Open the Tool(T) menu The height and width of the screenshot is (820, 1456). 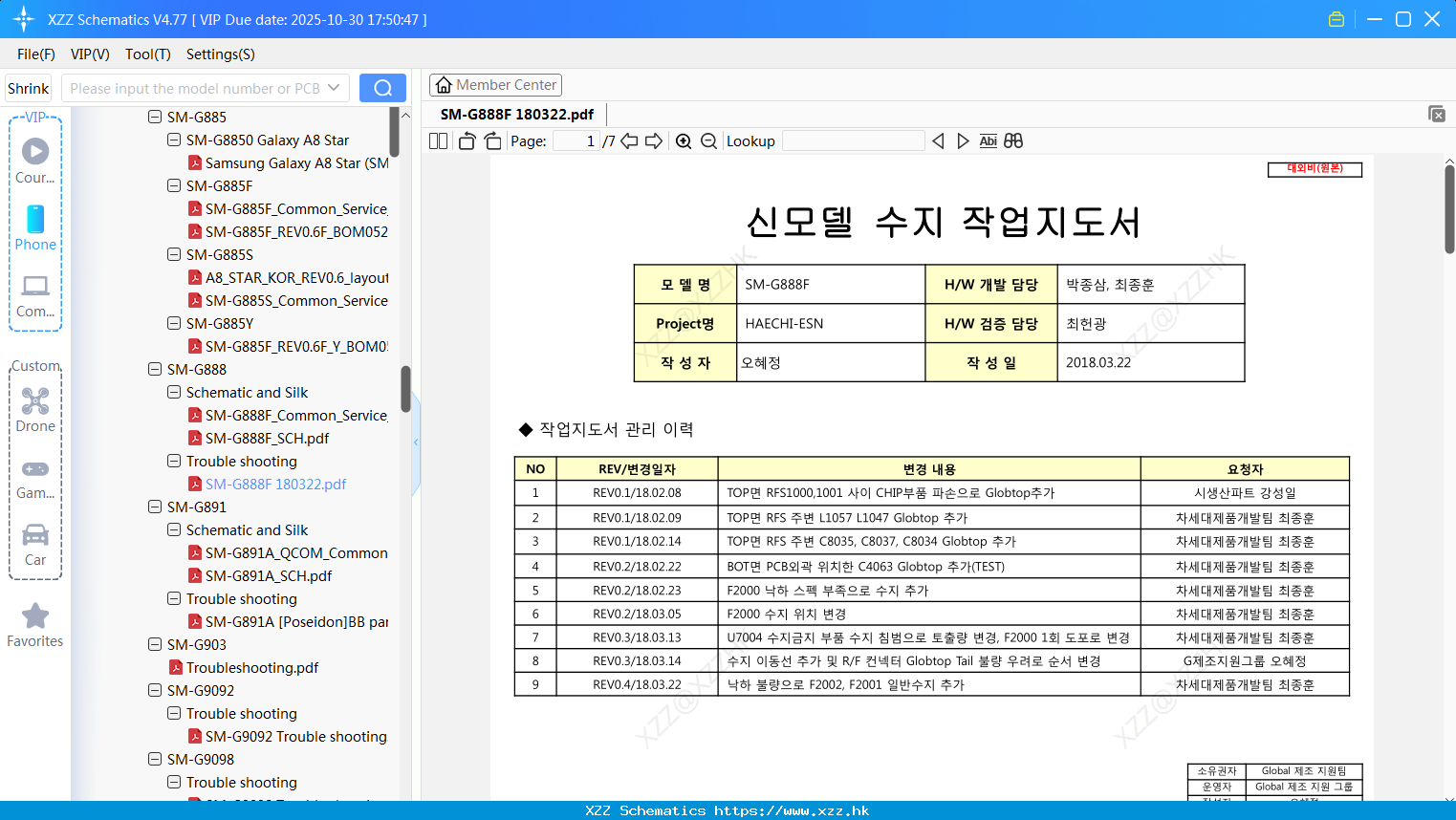[148, 54]
